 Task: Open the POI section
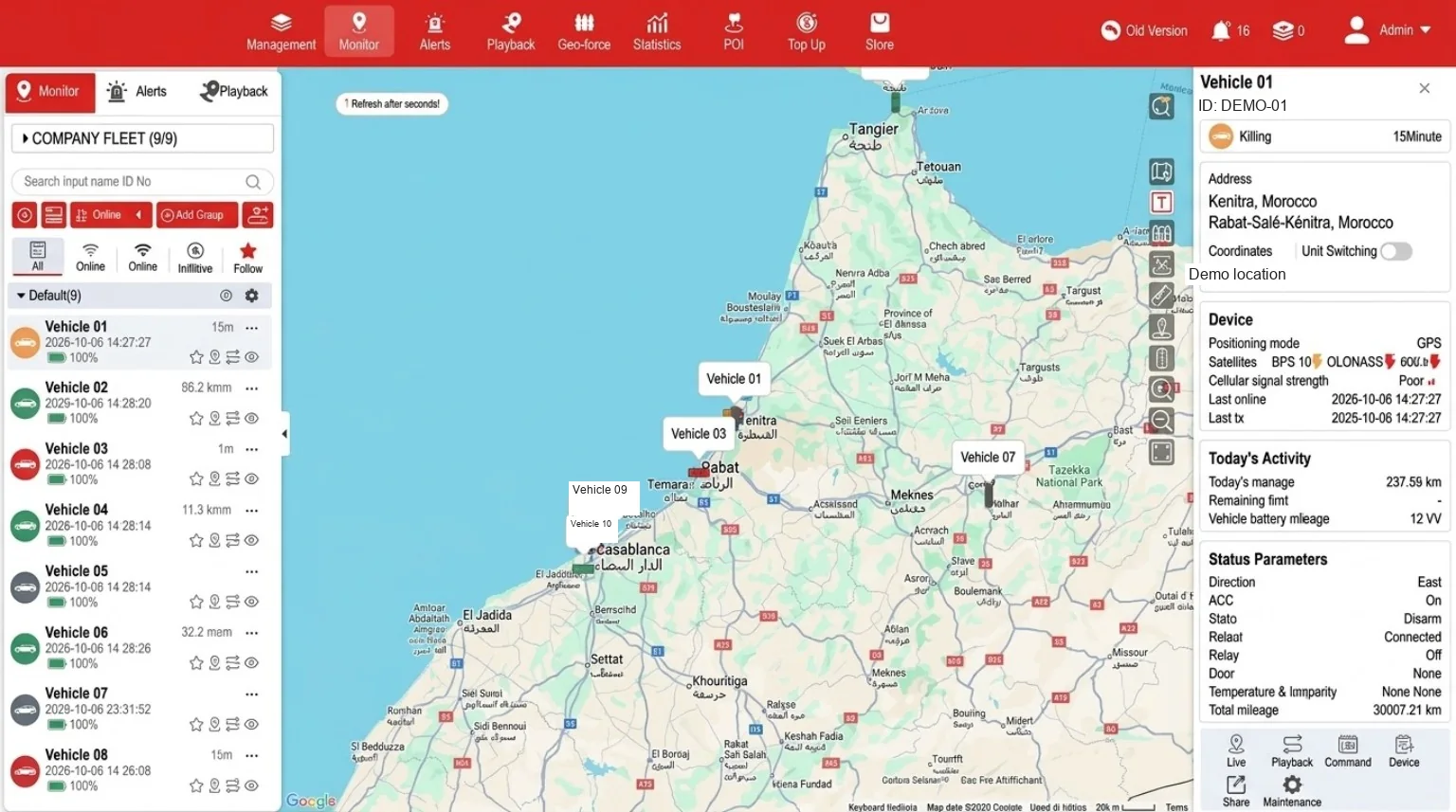(x=734, y=32)
